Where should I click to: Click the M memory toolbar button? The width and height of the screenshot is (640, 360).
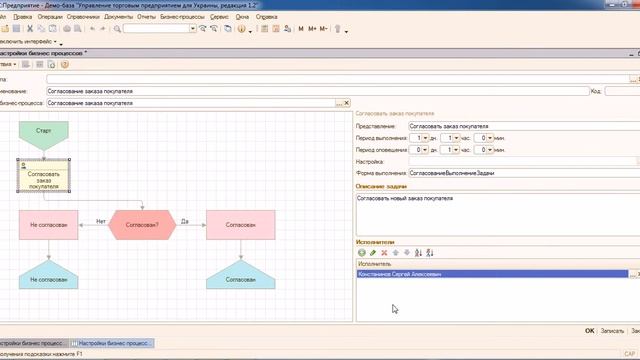pyautogui.click(x=301, y=29)
